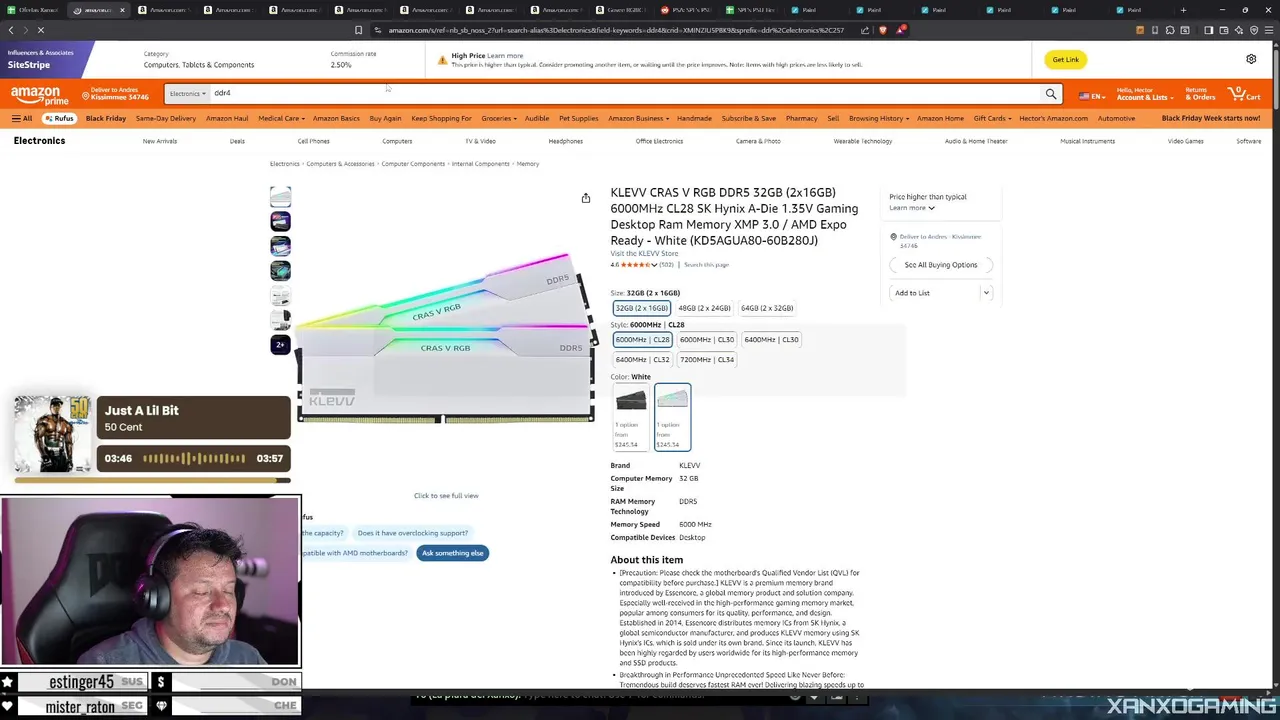Select the 2+ more images thumbnail

[x=280, y=345]
